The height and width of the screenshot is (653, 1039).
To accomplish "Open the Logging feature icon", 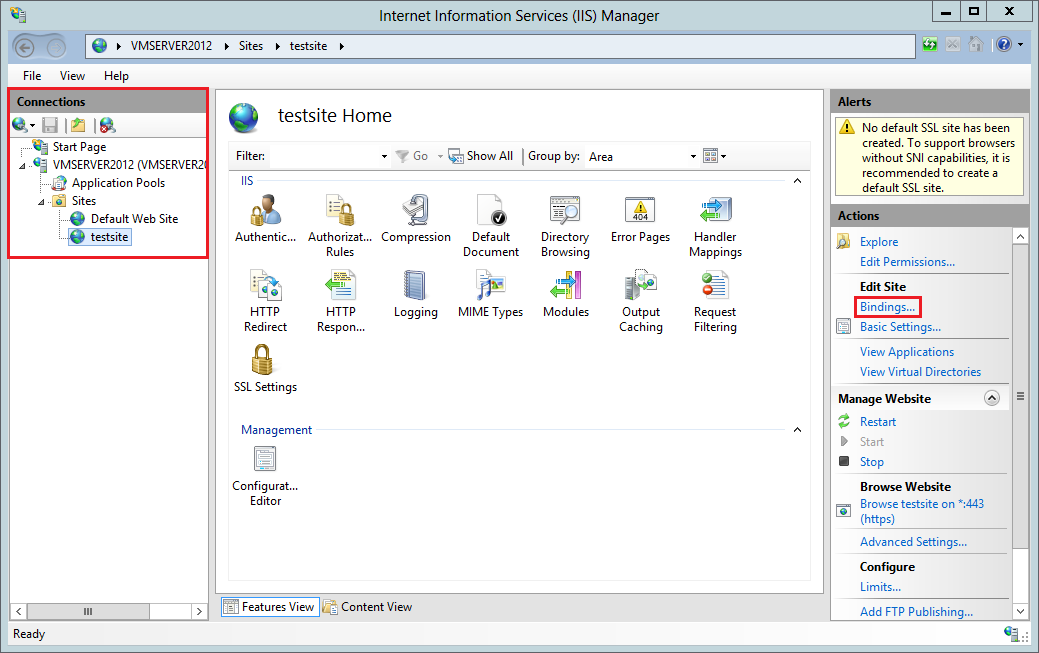I will tap(415, 287).
